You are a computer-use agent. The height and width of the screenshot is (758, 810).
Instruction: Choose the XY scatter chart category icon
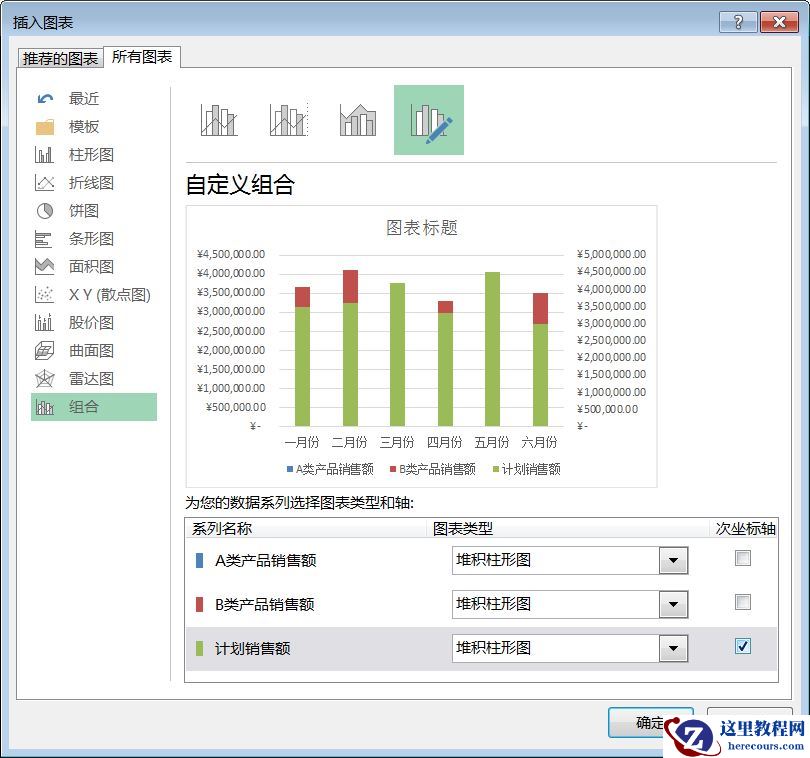(x=45, y=295)
